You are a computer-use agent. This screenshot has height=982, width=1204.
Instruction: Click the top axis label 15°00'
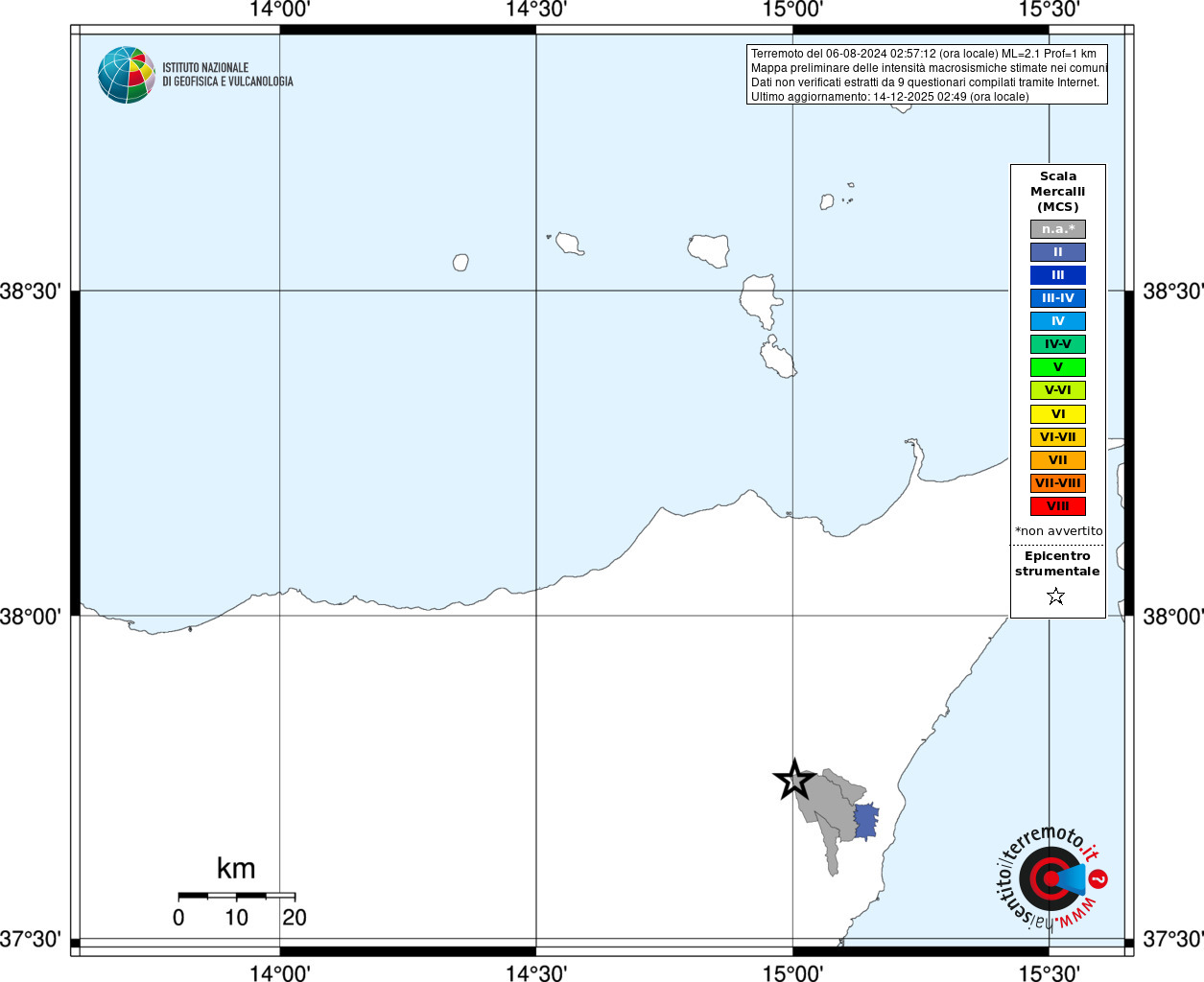click(x=792, y=10)
